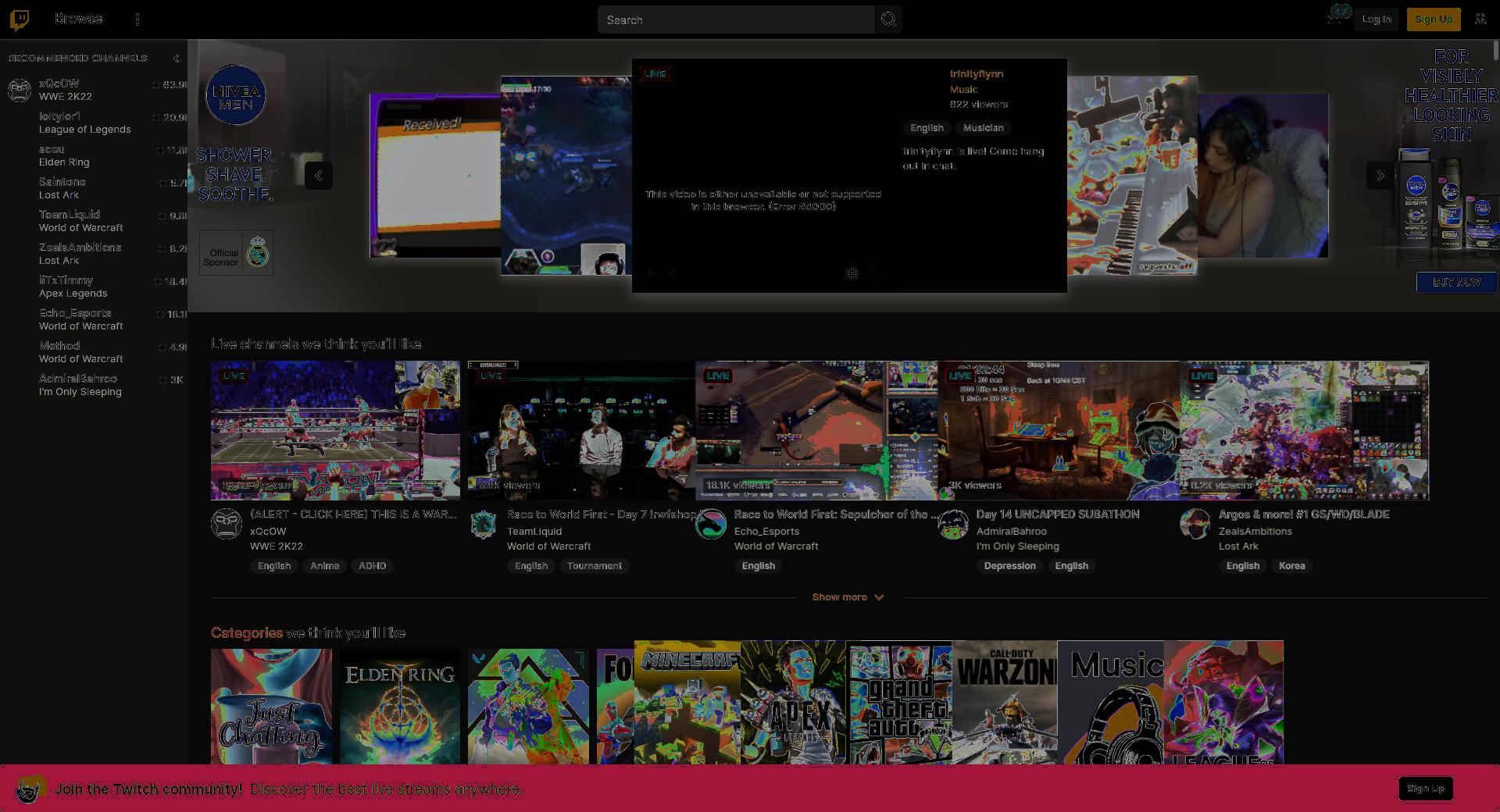Open Music category cover

(x=1111, y=703)
